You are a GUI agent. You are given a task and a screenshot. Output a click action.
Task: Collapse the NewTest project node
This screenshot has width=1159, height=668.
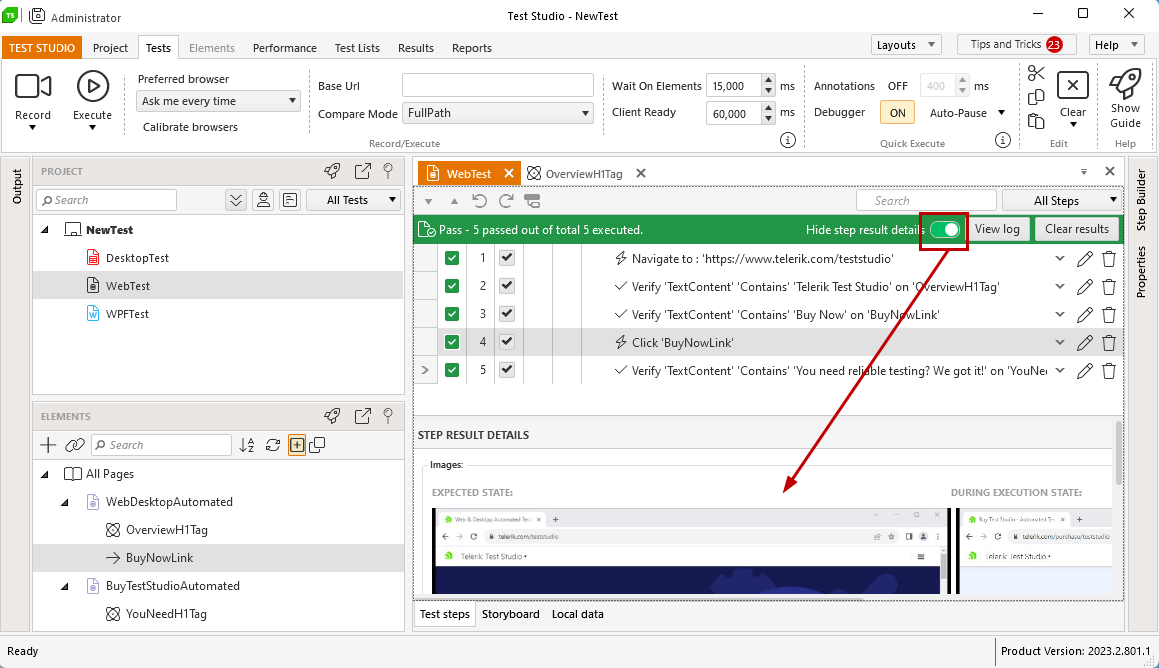pyautogui.click(x=45, y=230)
